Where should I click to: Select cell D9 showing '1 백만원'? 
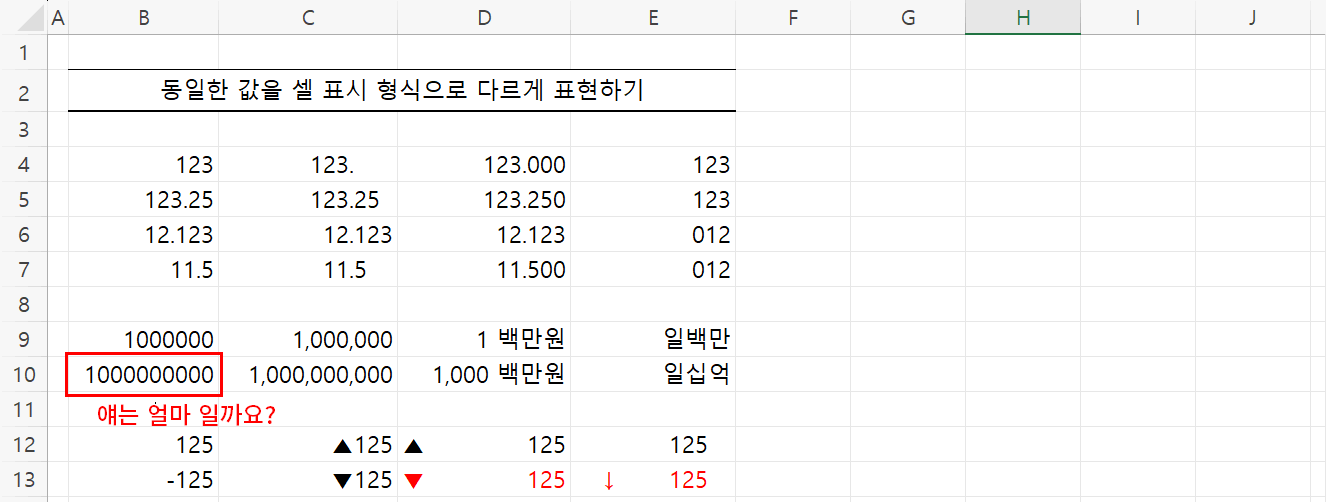[484, 339]
